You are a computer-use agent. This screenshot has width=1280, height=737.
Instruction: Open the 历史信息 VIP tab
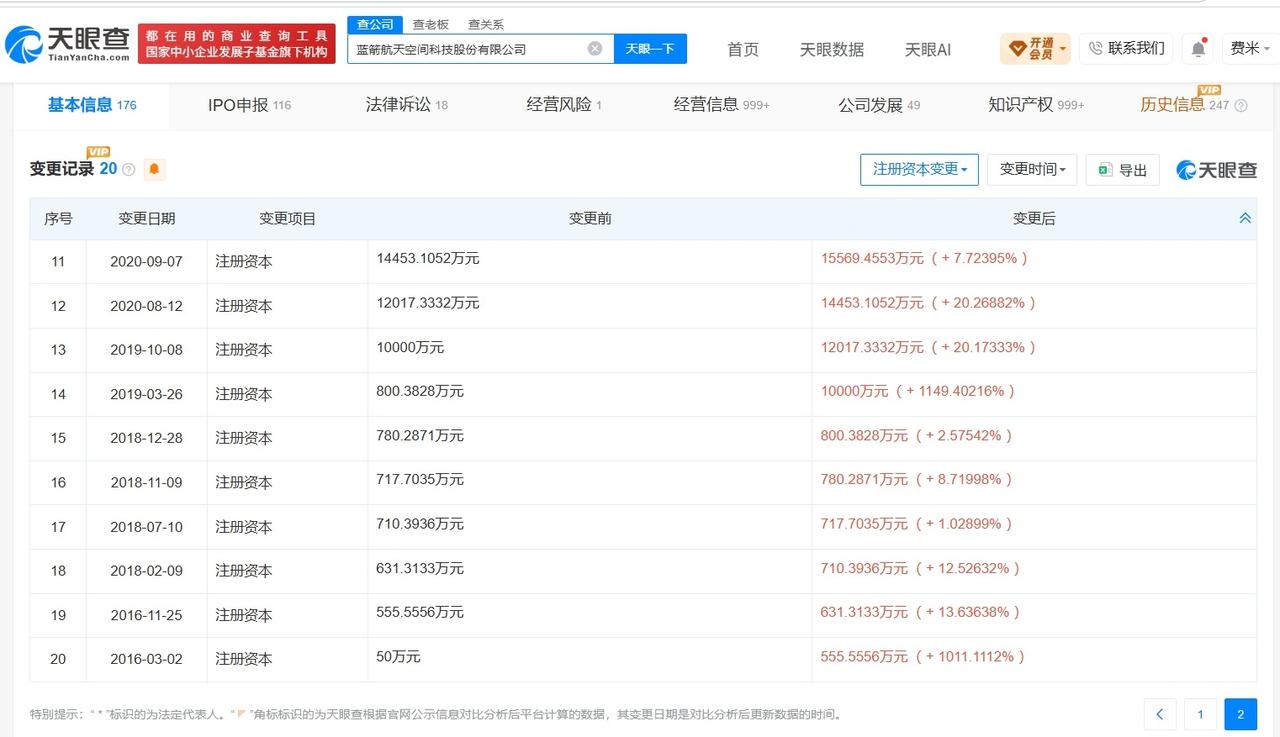(1185, 105)
